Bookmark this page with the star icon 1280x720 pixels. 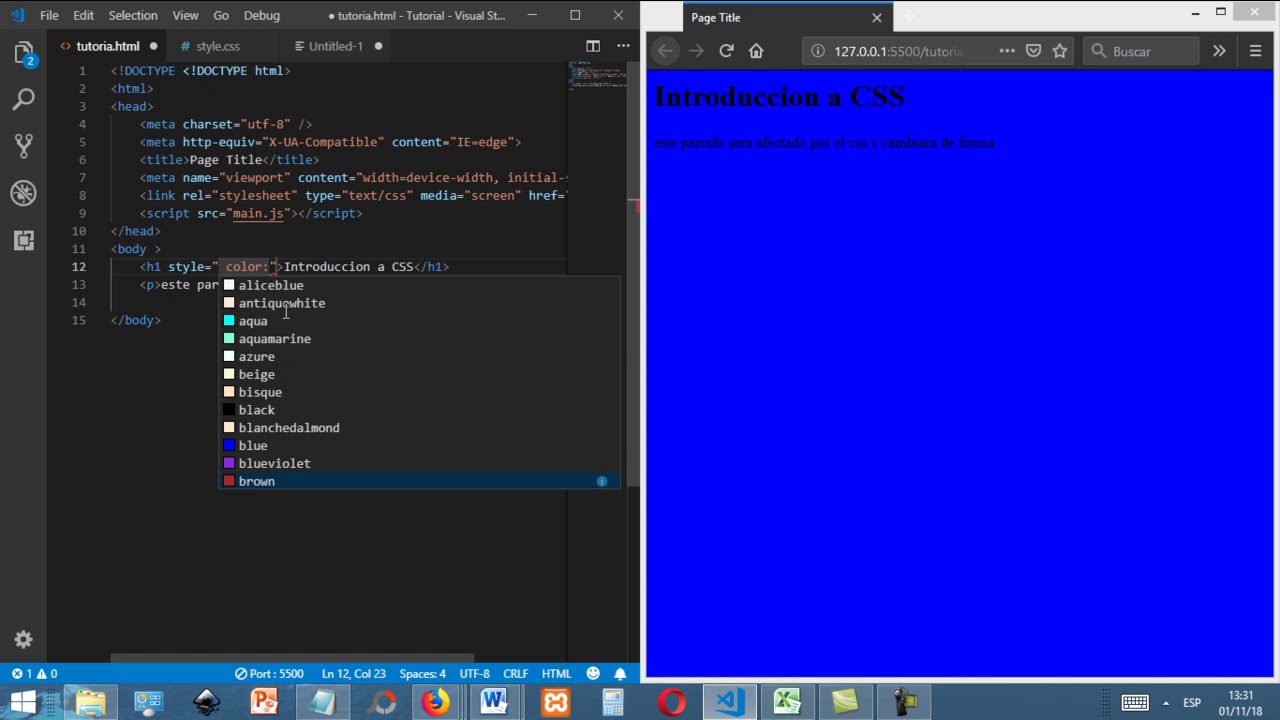(1060, 51)
